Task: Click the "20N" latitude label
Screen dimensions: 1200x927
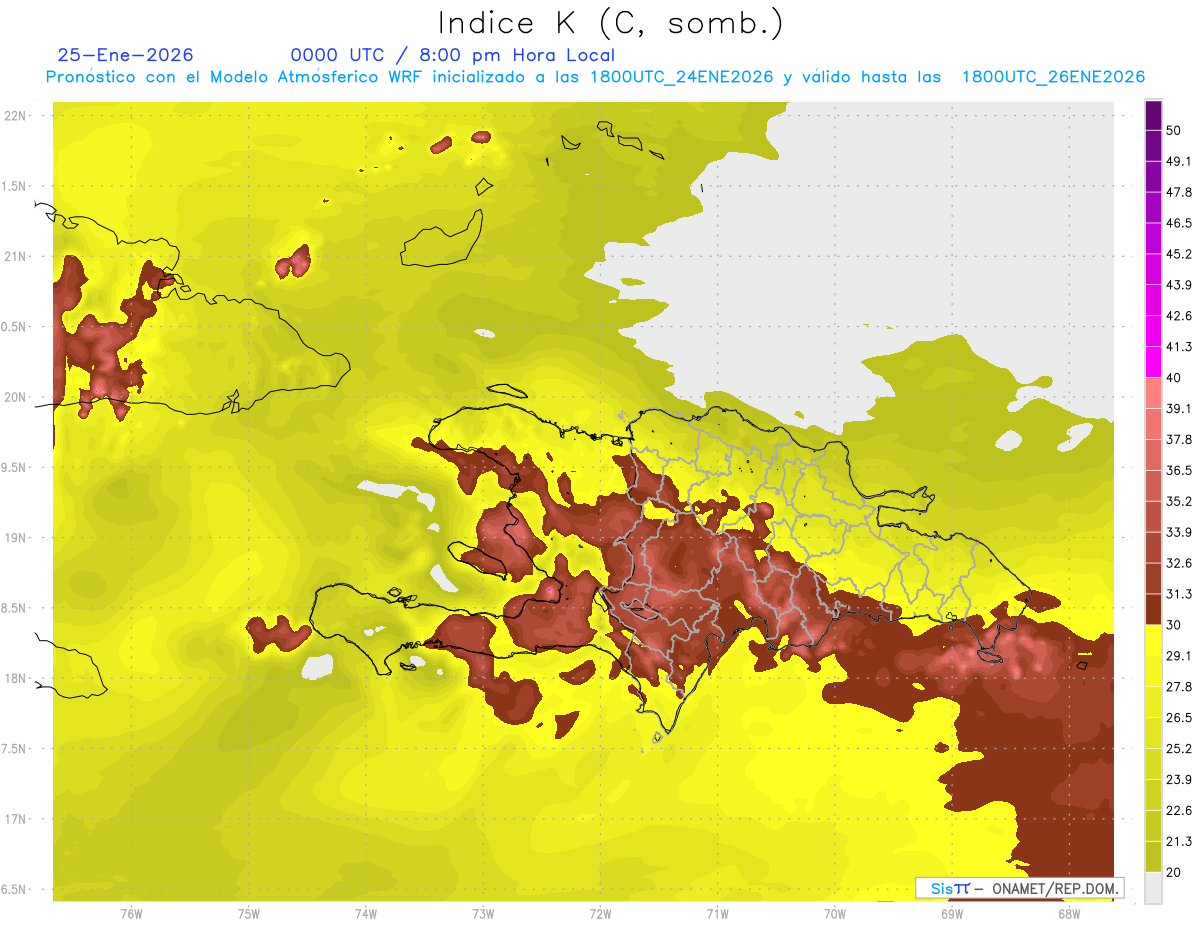Action: click(16, 397)
